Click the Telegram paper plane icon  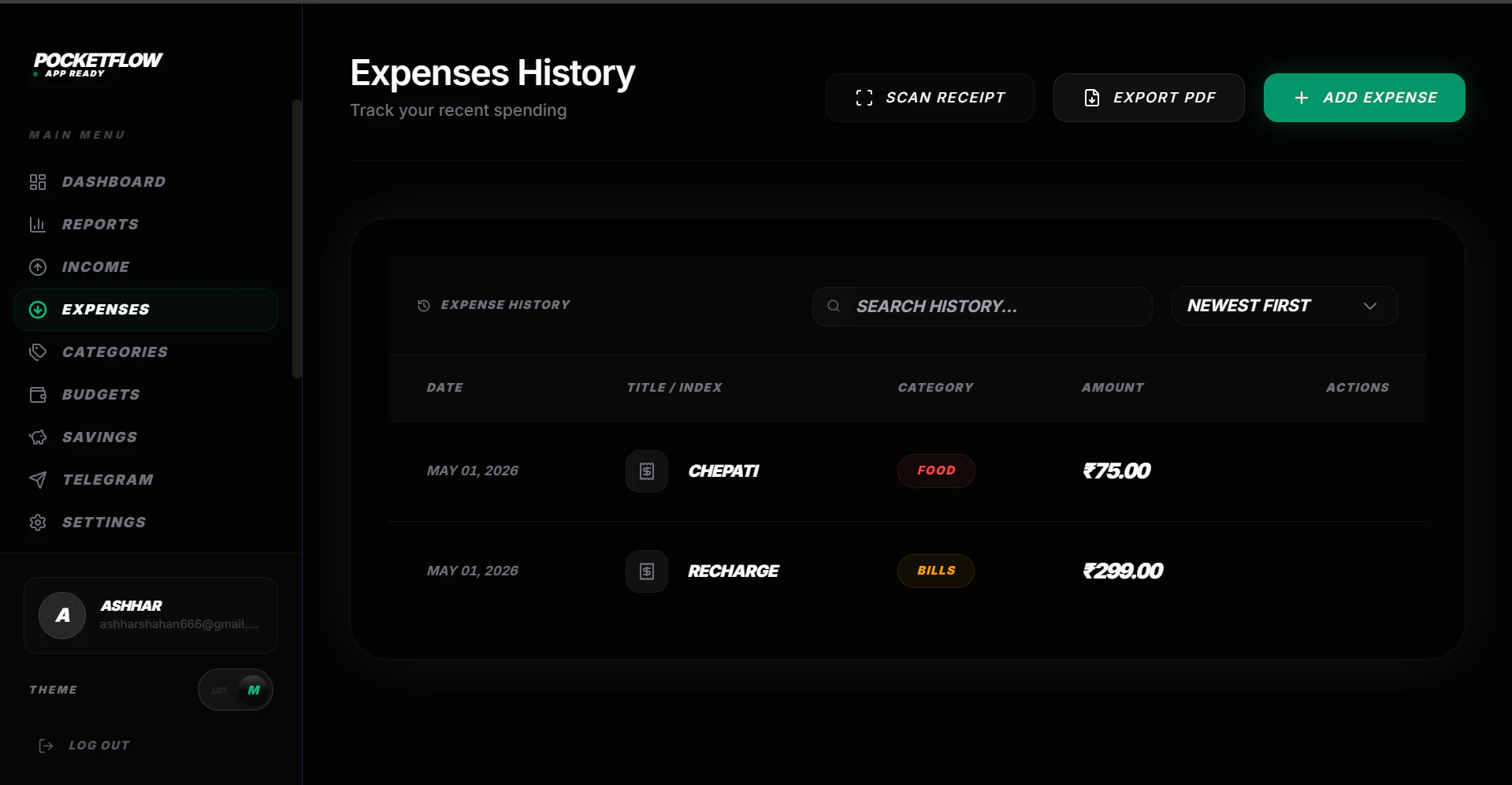38,480
